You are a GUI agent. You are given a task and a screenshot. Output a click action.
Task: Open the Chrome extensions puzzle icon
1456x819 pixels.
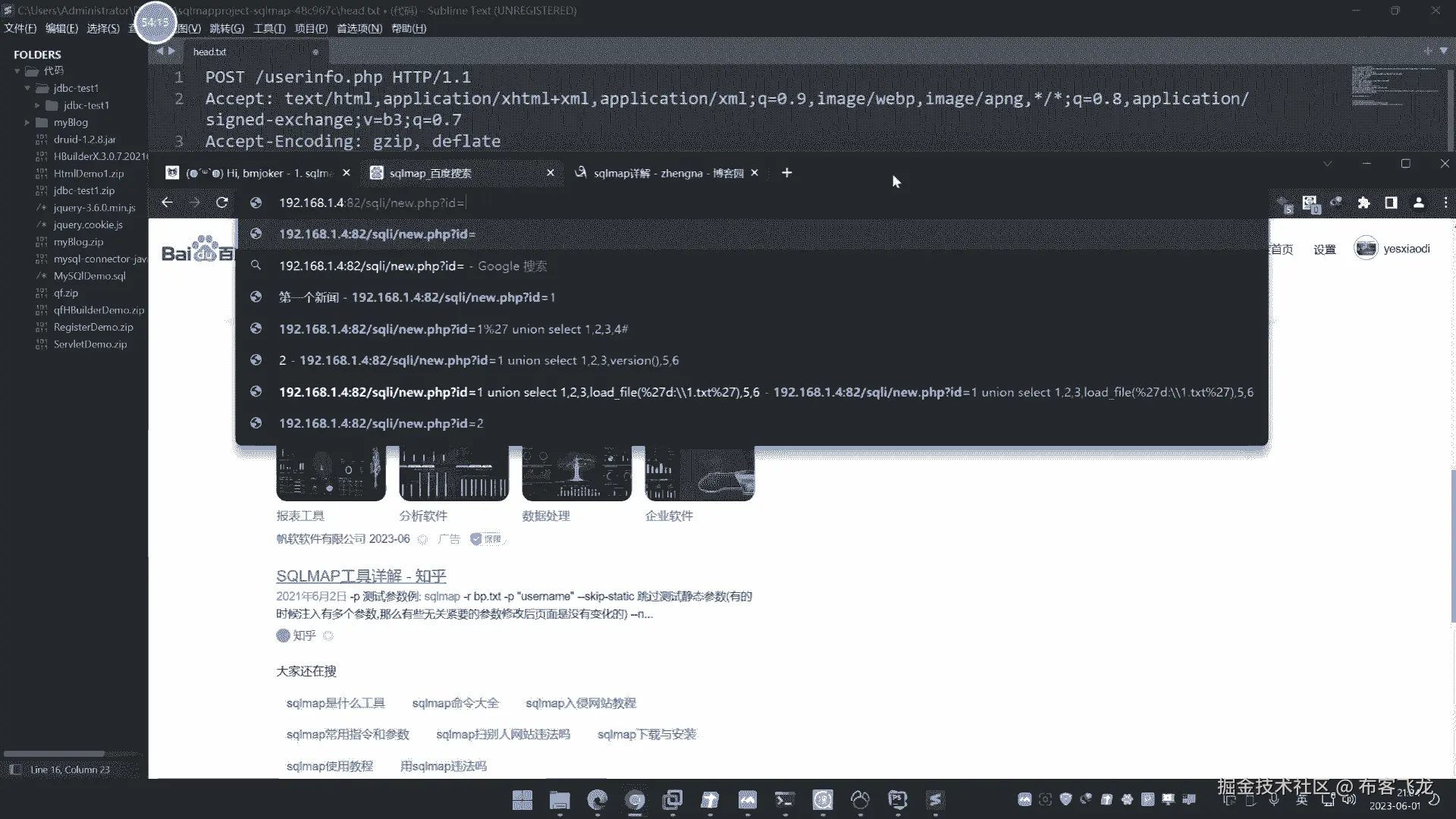pyautogui.click(x=1363, y=202)
